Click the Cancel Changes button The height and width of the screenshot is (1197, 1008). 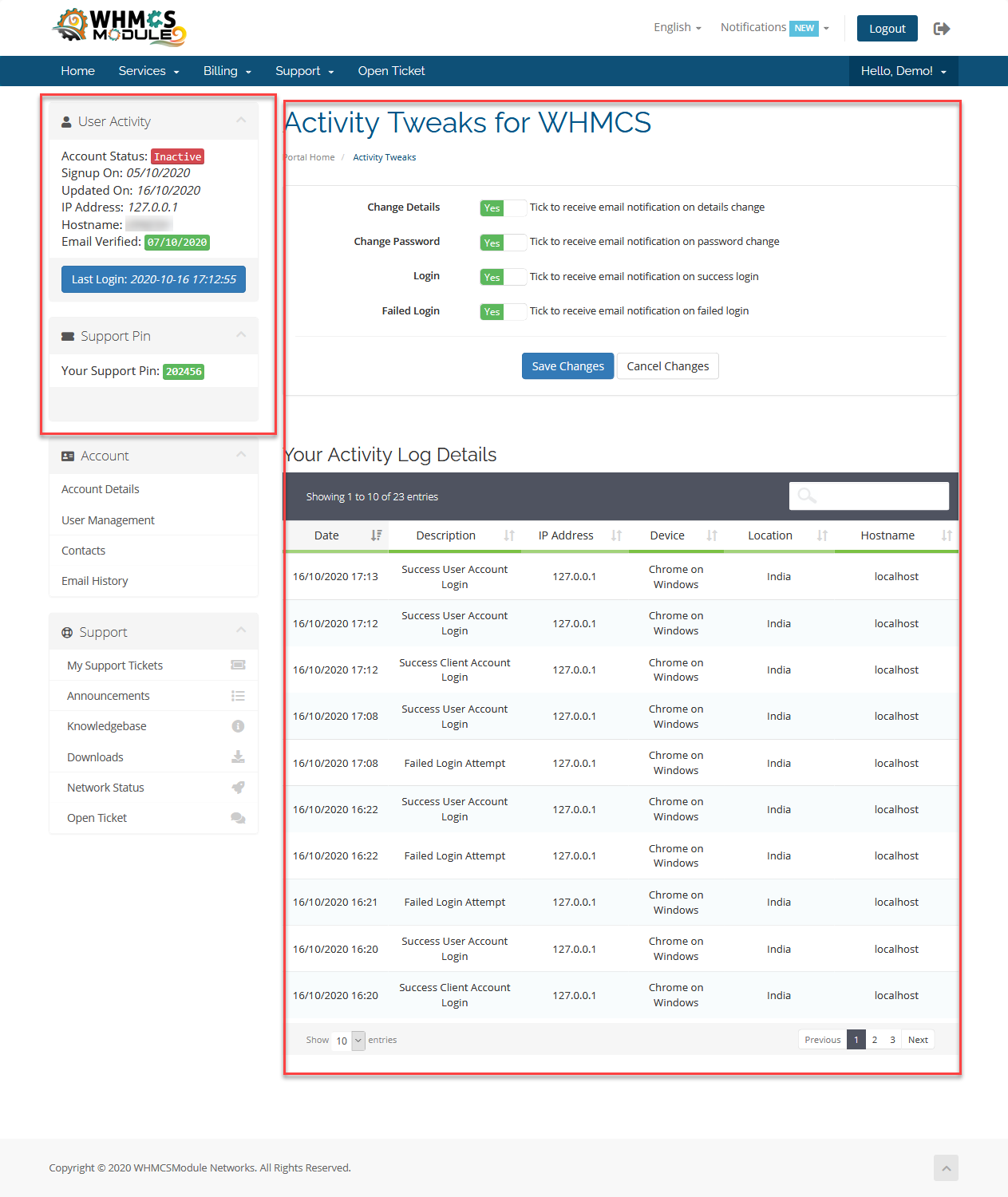tap(668, 366)
